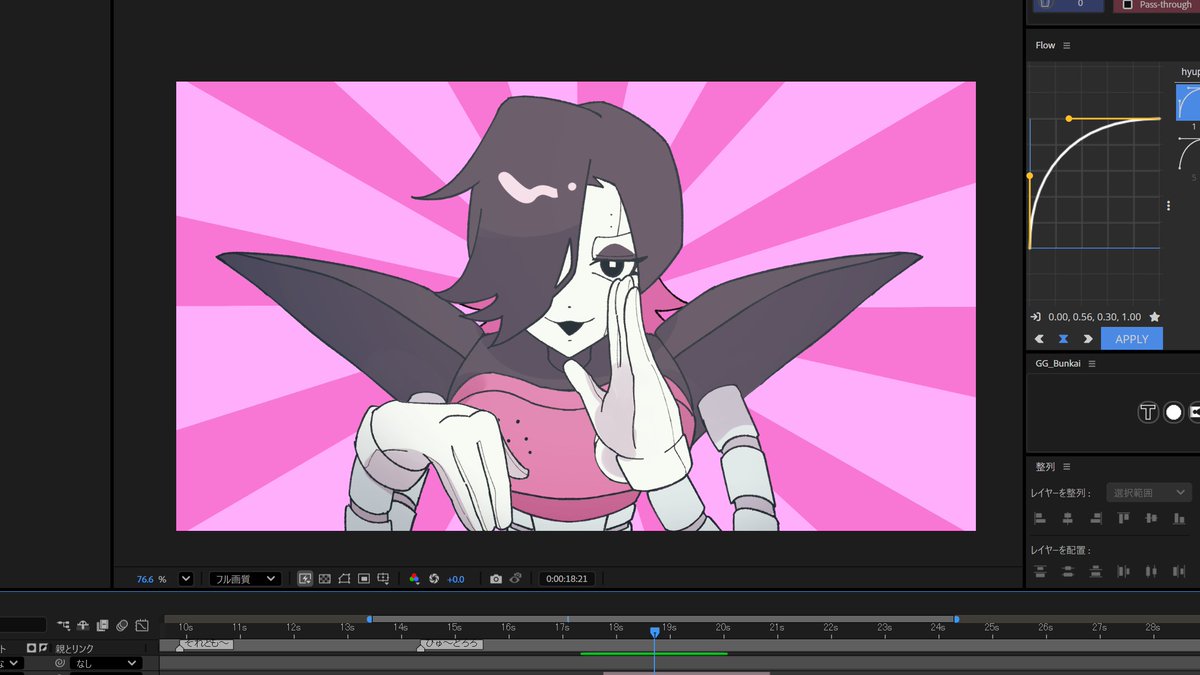Click the white circle icon in GG_Bunkai
The image size is (1200, 675).
(1173, 412)
